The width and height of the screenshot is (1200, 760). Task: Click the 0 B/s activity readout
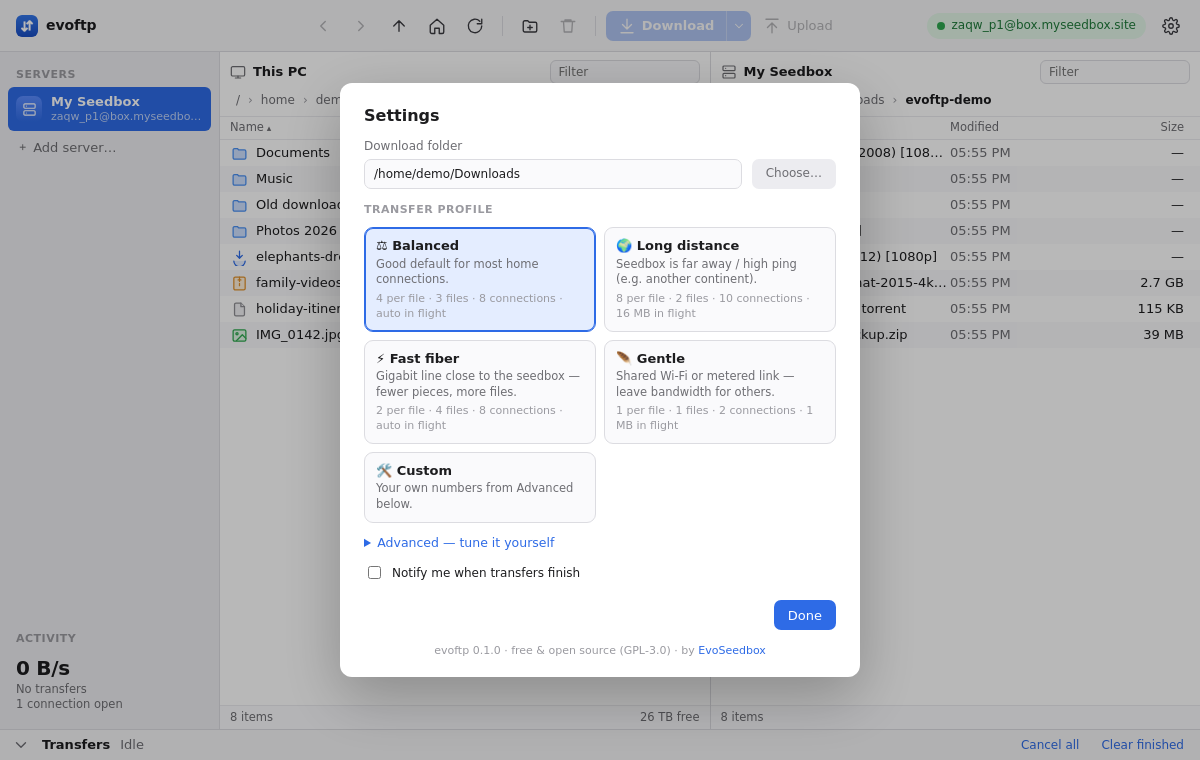pyautogui.click(x=43, y=668)
